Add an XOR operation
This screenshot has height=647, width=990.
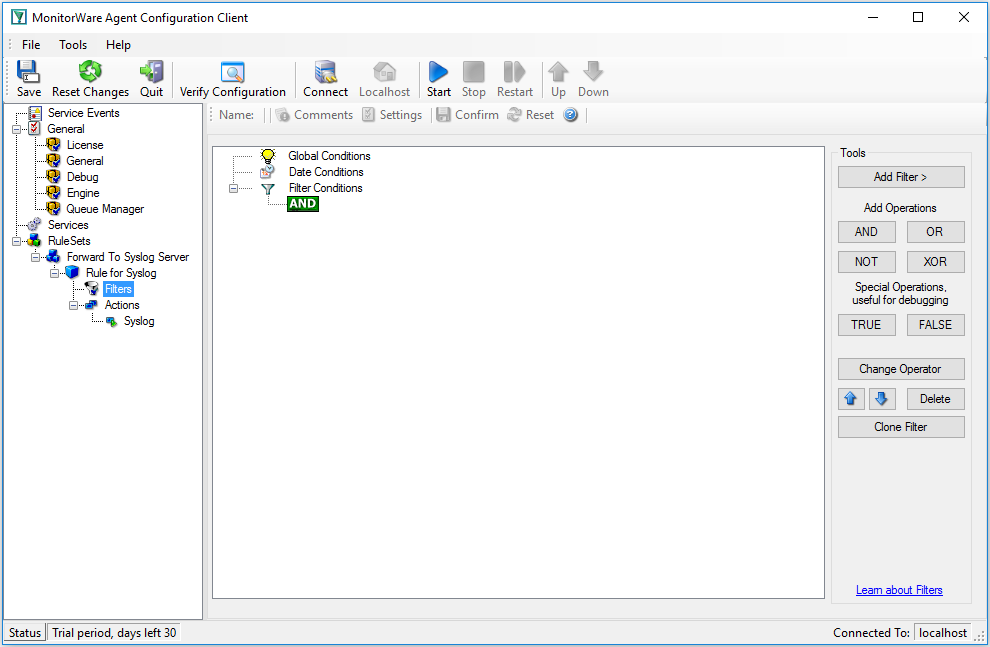935,262
